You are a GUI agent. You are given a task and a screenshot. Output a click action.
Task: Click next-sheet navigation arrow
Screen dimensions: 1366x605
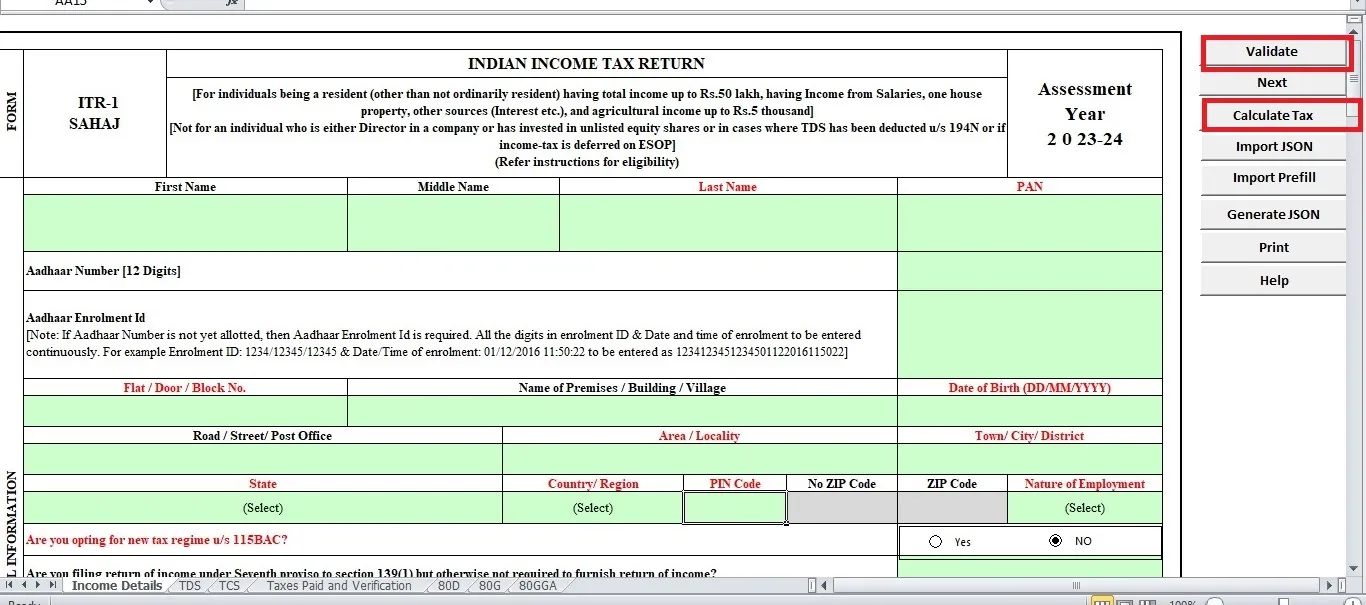pyautogui.click(x=39, y=586)
